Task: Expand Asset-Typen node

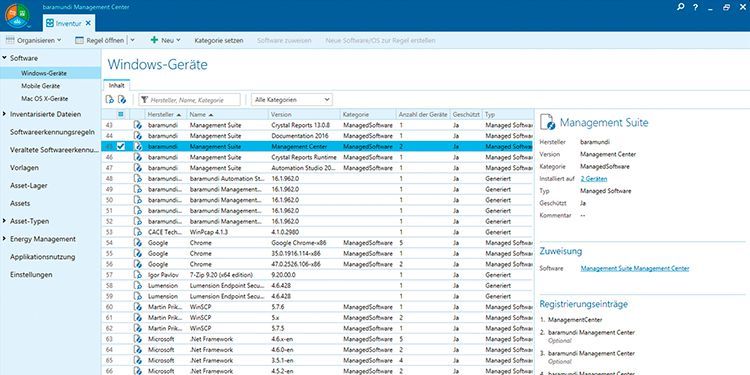Action: pyautogui.click(x=4, y=221)
